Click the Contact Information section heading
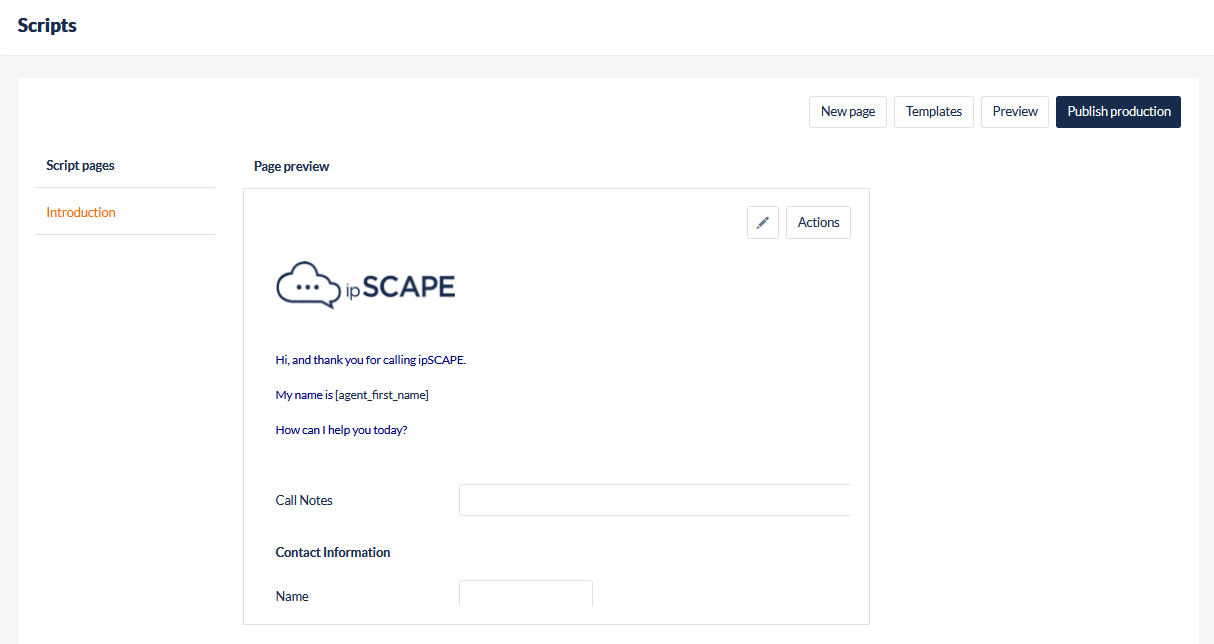The image size is (1214, 644). click(333, 552)
